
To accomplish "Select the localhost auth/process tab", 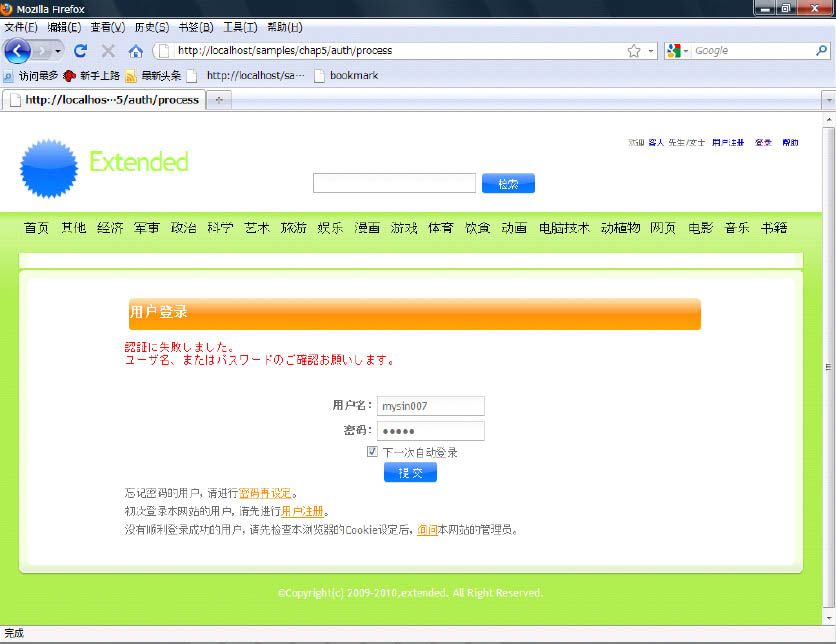I will tap(104, 100).
